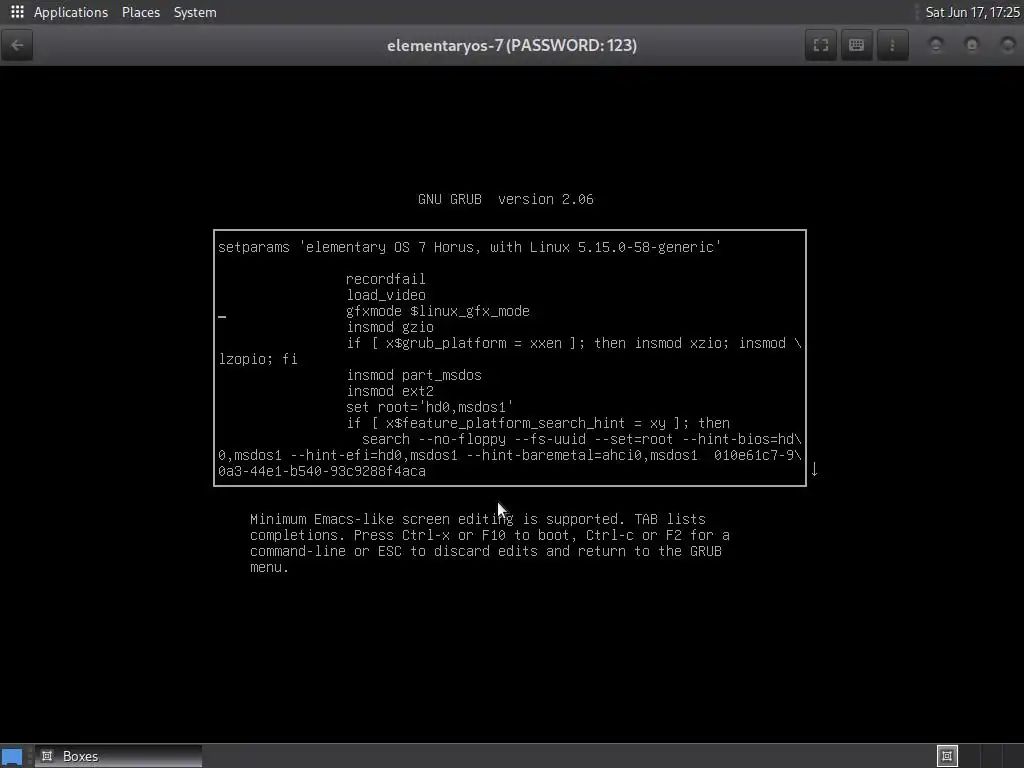Click the feature_platform_search_hint line
Viewport: 1024px width, 768px height.
pos(537,423)
